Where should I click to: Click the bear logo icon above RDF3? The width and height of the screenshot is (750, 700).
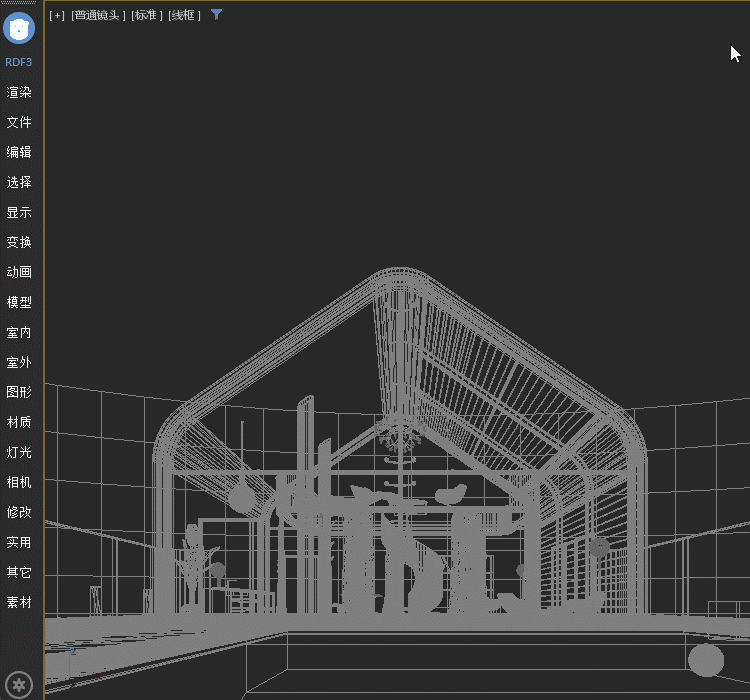(x=20, y=28)
